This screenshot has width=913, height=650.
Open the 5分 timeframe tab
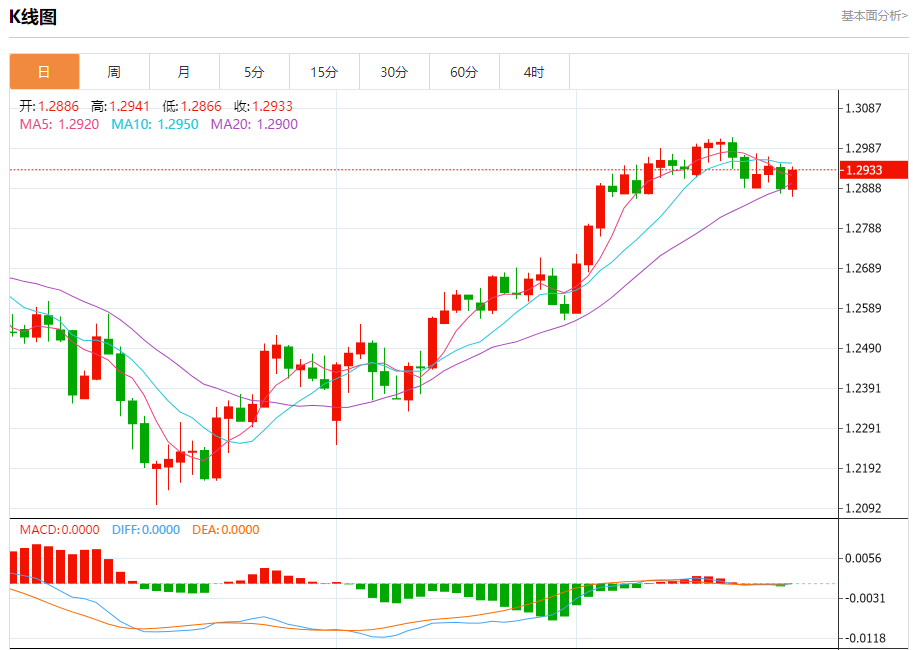click(254, 72)
